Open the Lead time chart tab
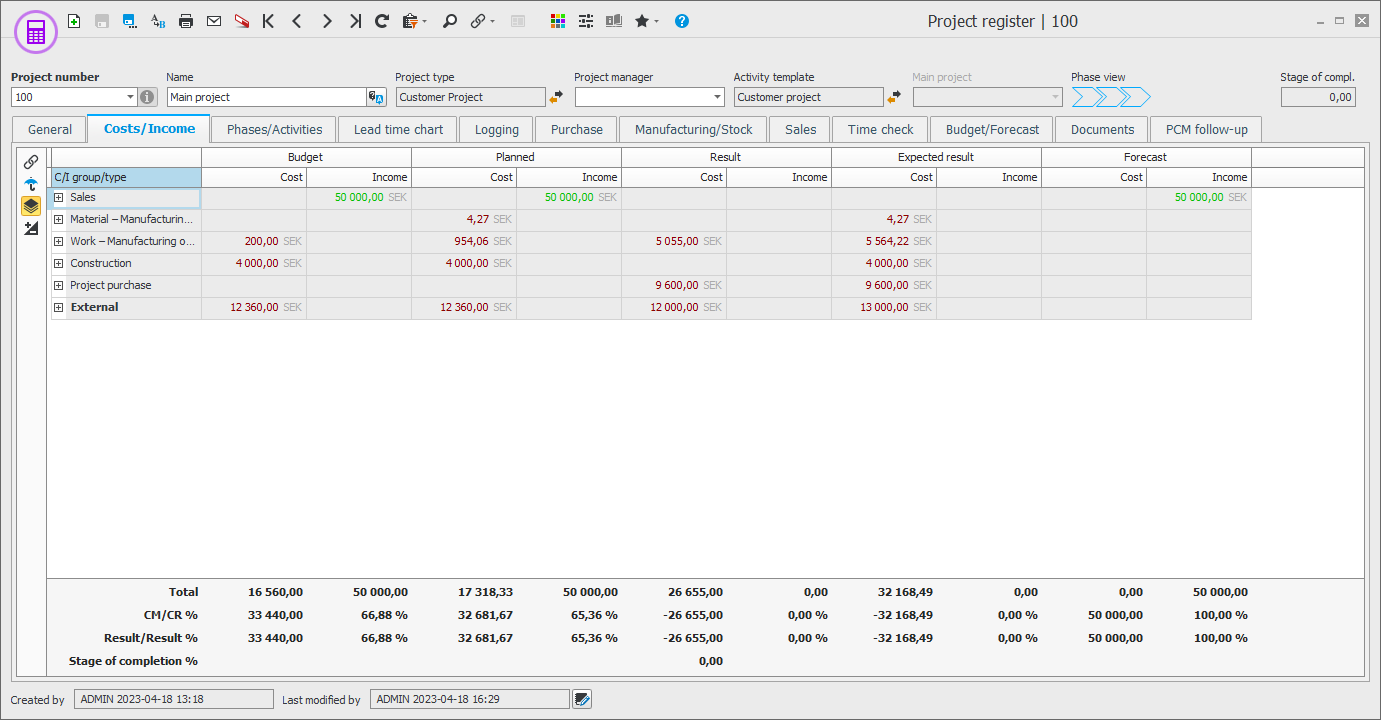The height and width of the screenshot is (720, 1381). pyautogui.click(x=398, y=129)
